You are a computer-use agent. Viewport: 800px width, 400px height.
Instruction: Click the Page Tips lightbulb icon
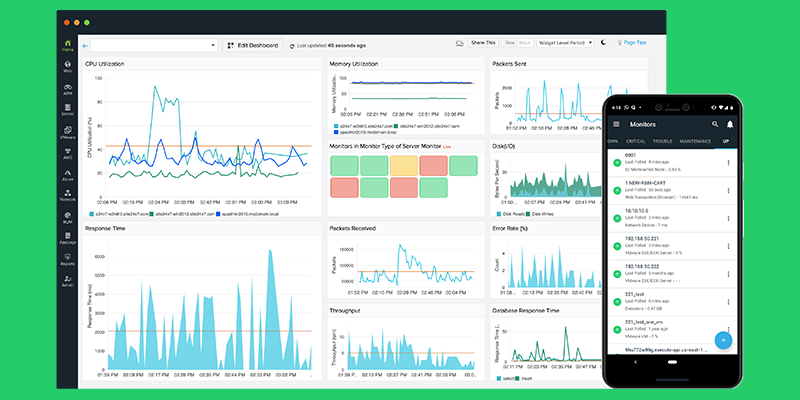click(x=619, y=43)
